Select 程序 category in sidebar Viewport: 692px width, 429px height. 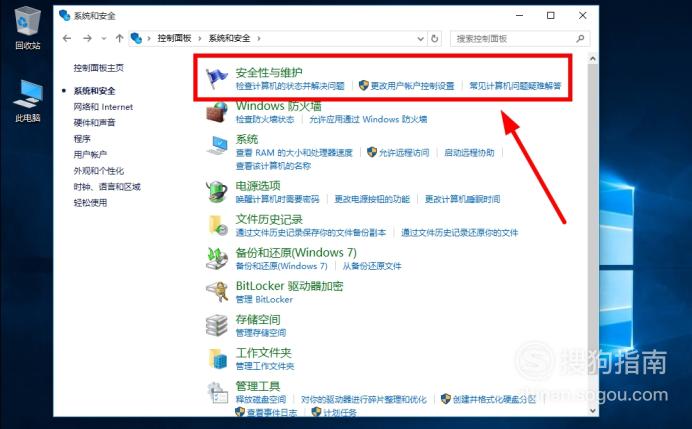point(82,139)
